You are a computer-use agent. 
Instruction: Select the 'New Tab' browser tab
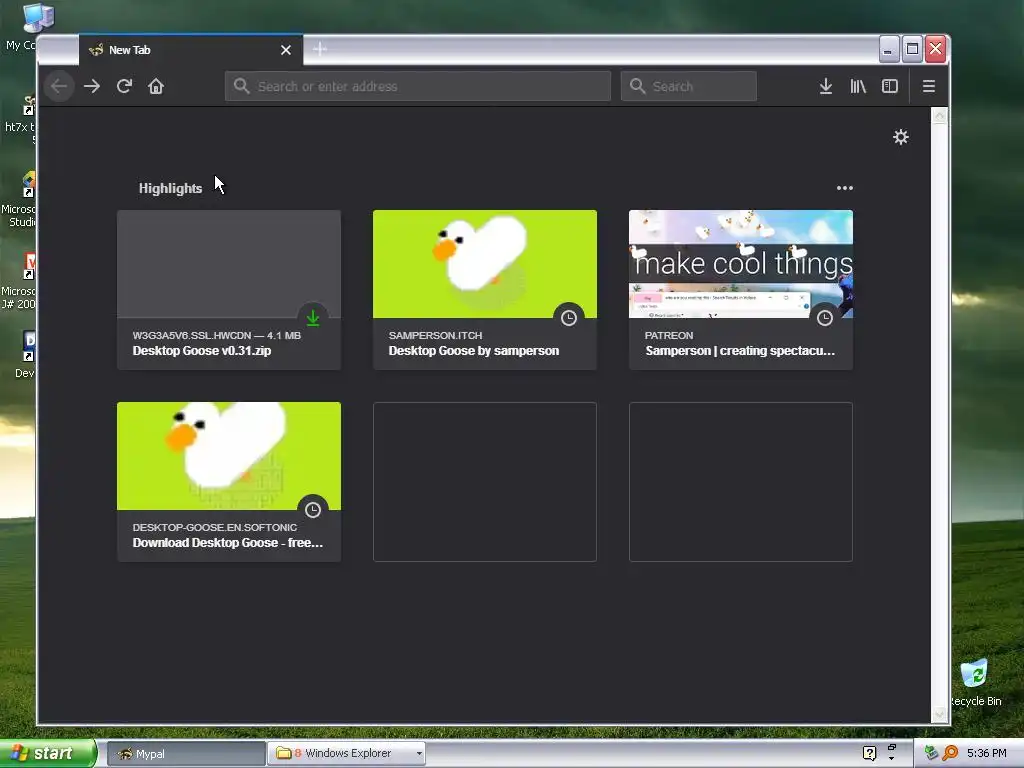pyautogui.click(x=191, y=50)
